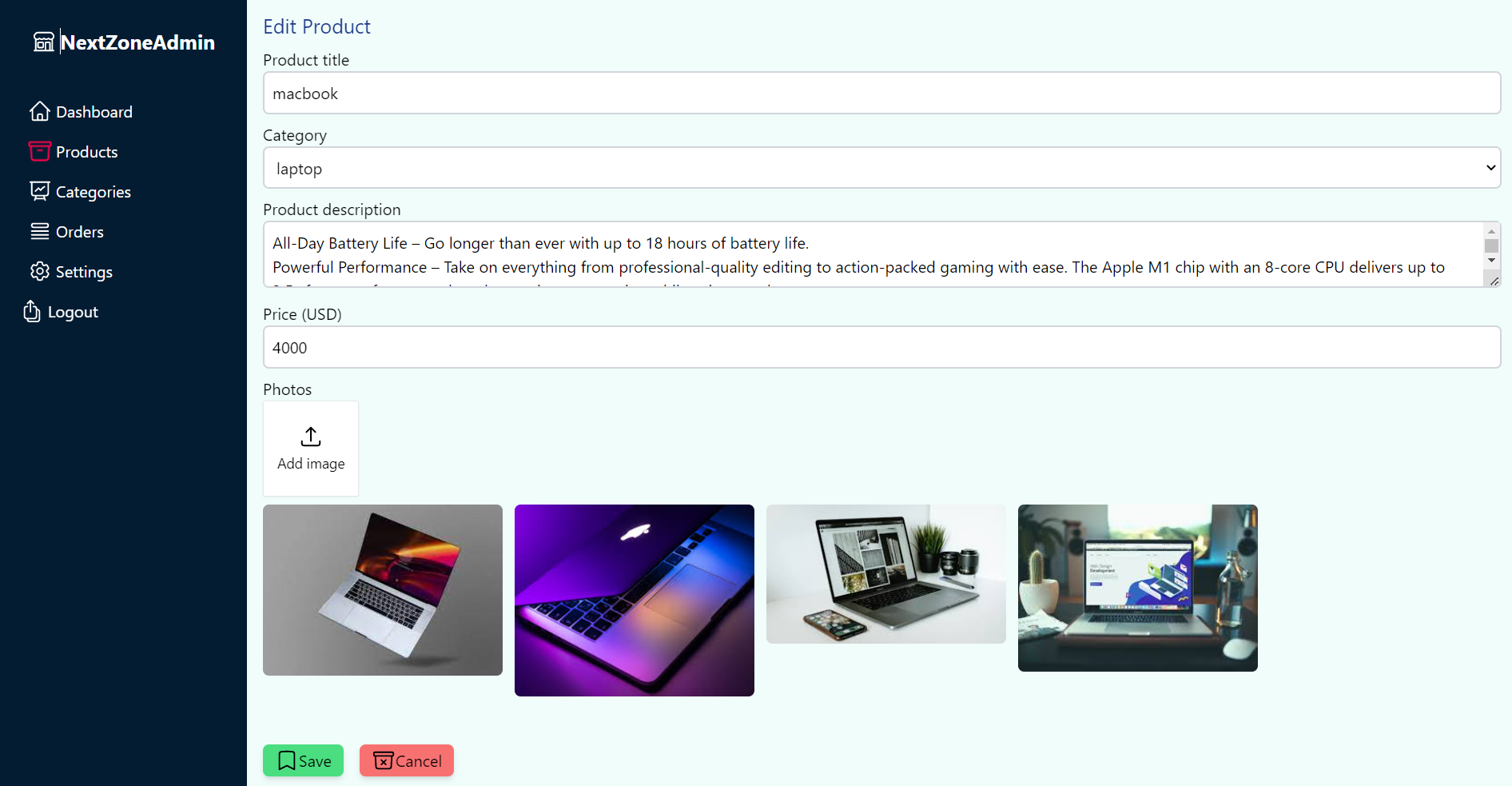This screenshot has width=1512, height=786.
Task: Open the Dashboard menu entry
Action: [94, 111]
